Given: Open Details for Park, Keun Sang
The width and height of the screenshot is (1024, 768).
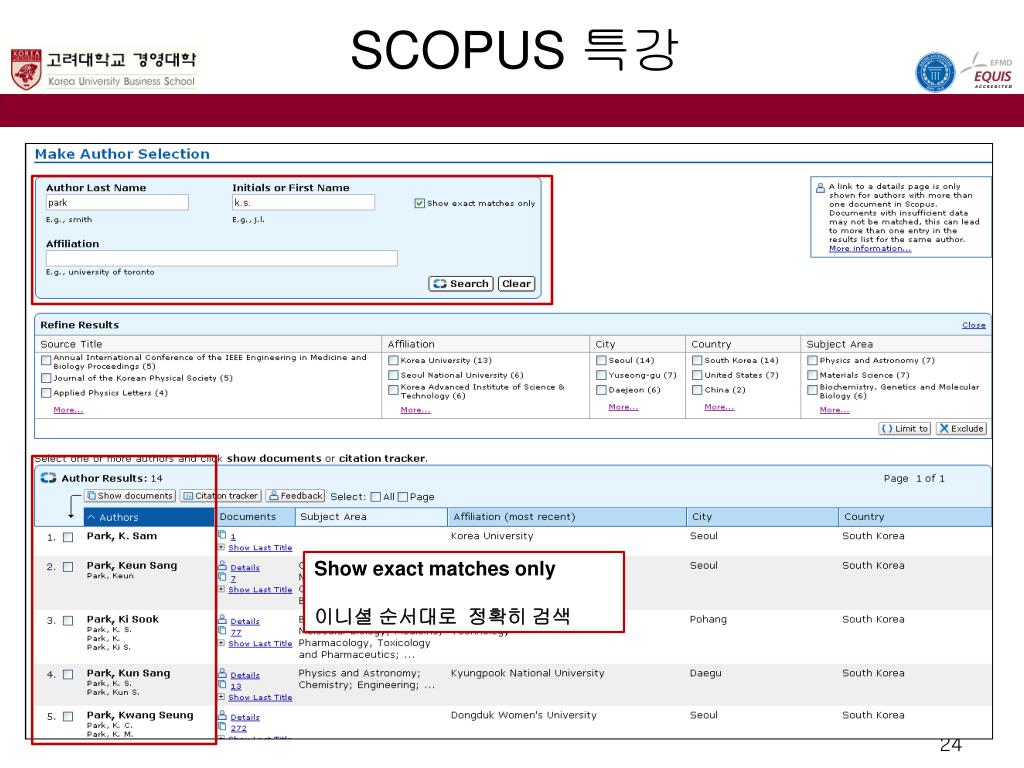Looking at the screenshot, I should coord(245,568).
